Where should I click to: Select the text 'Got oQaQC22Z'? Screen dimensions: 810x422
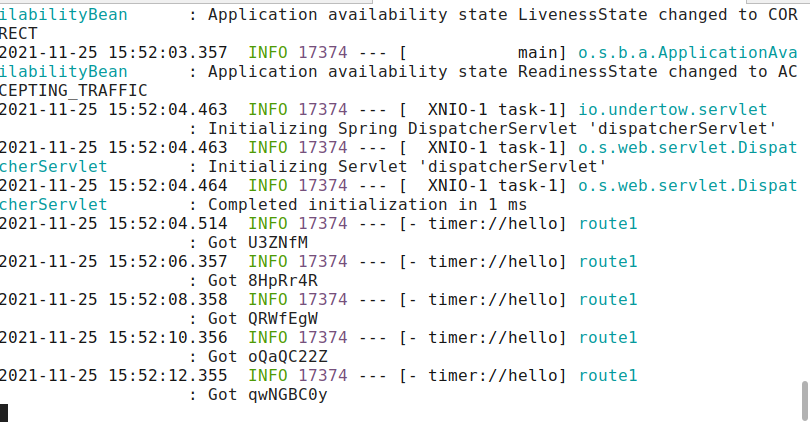click(268, 356)
